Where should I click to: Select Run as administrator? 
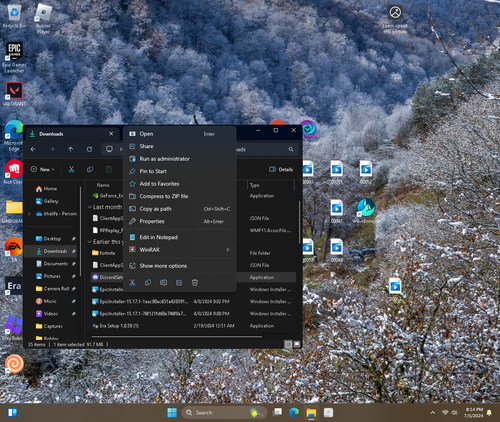tap(180, 159)
